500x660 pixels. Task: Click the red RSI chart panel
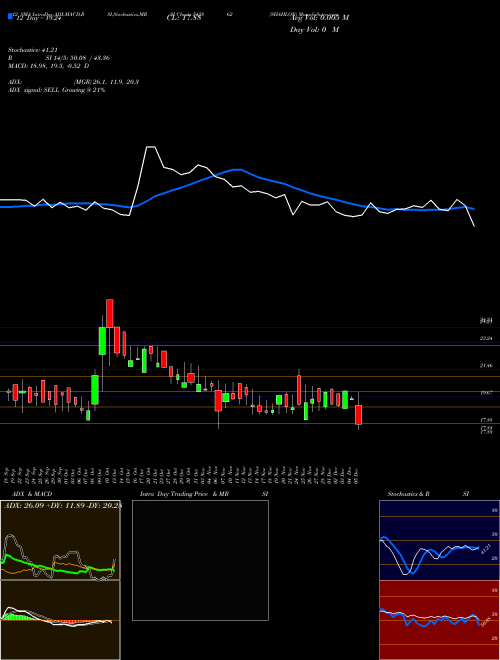coord(439,620)
